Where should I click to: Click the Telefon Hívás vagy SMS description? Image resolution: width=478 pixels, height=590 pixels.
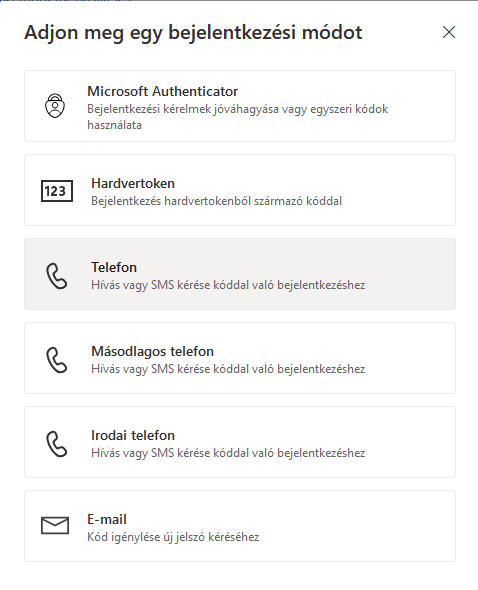pos(228,285)
